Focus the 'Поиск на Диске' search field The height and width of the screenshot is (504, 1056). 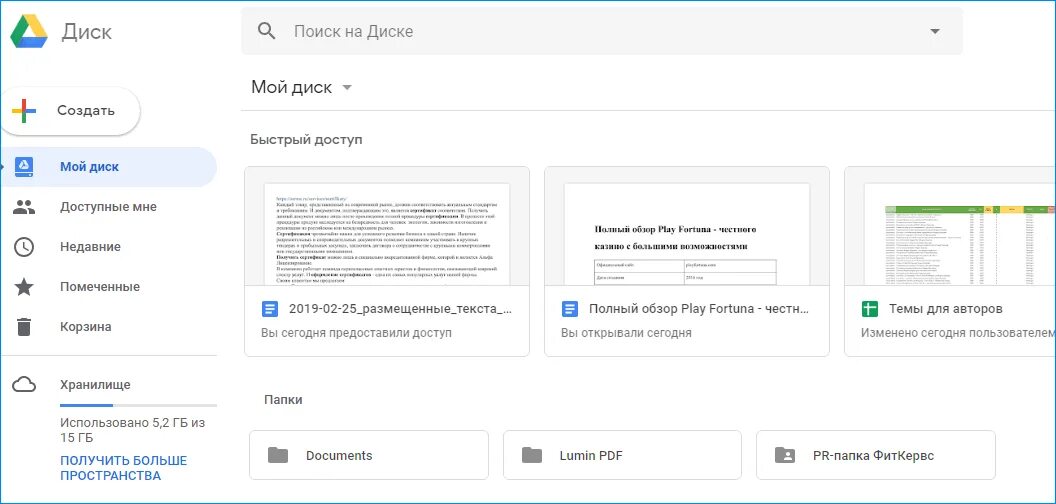pyautogui.click(x=602, y=31)
